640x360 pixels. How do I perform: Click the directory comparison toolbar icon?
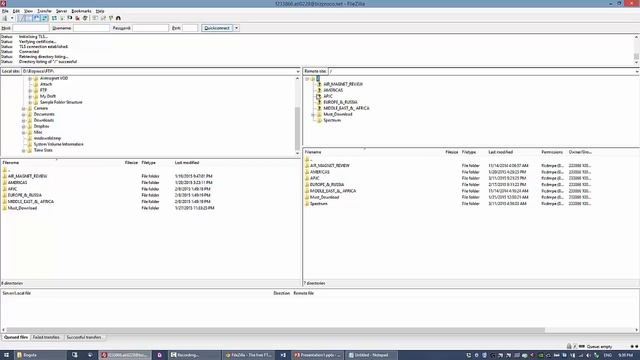click(103, 18)
